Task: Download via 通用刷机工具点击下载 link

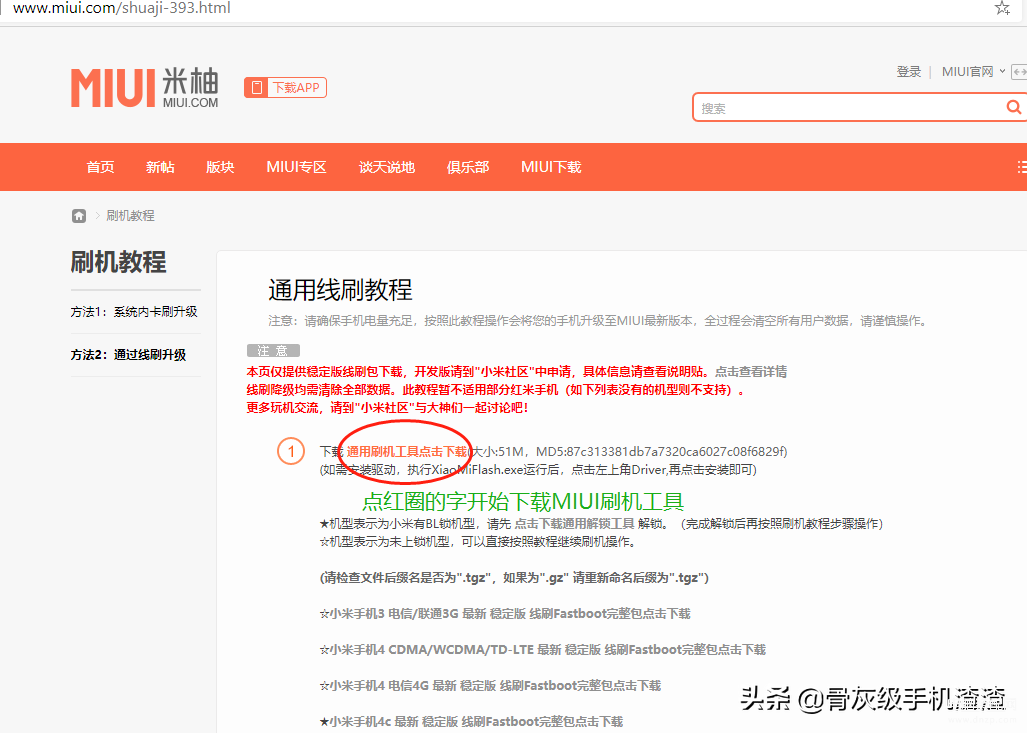Action: (x=407, y=451)
